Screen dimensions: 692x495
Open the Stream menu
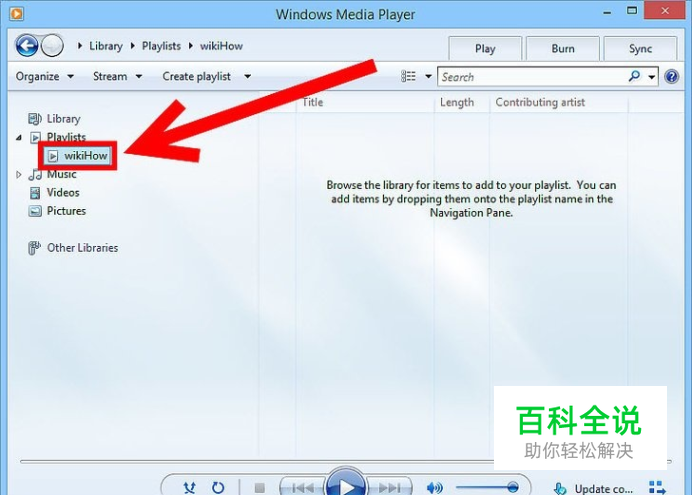[x=117, y=77]
